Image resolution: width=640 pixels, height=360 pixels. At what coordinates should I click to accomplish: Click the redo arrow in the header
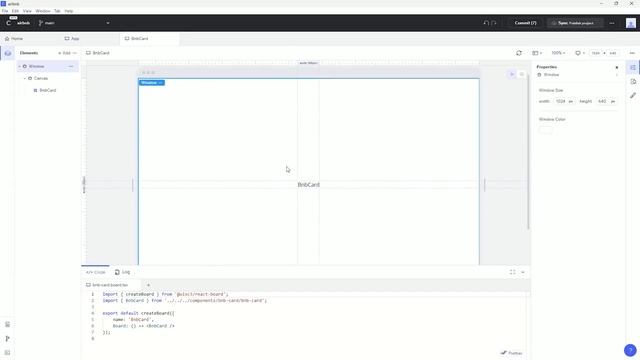pos(494,23)
